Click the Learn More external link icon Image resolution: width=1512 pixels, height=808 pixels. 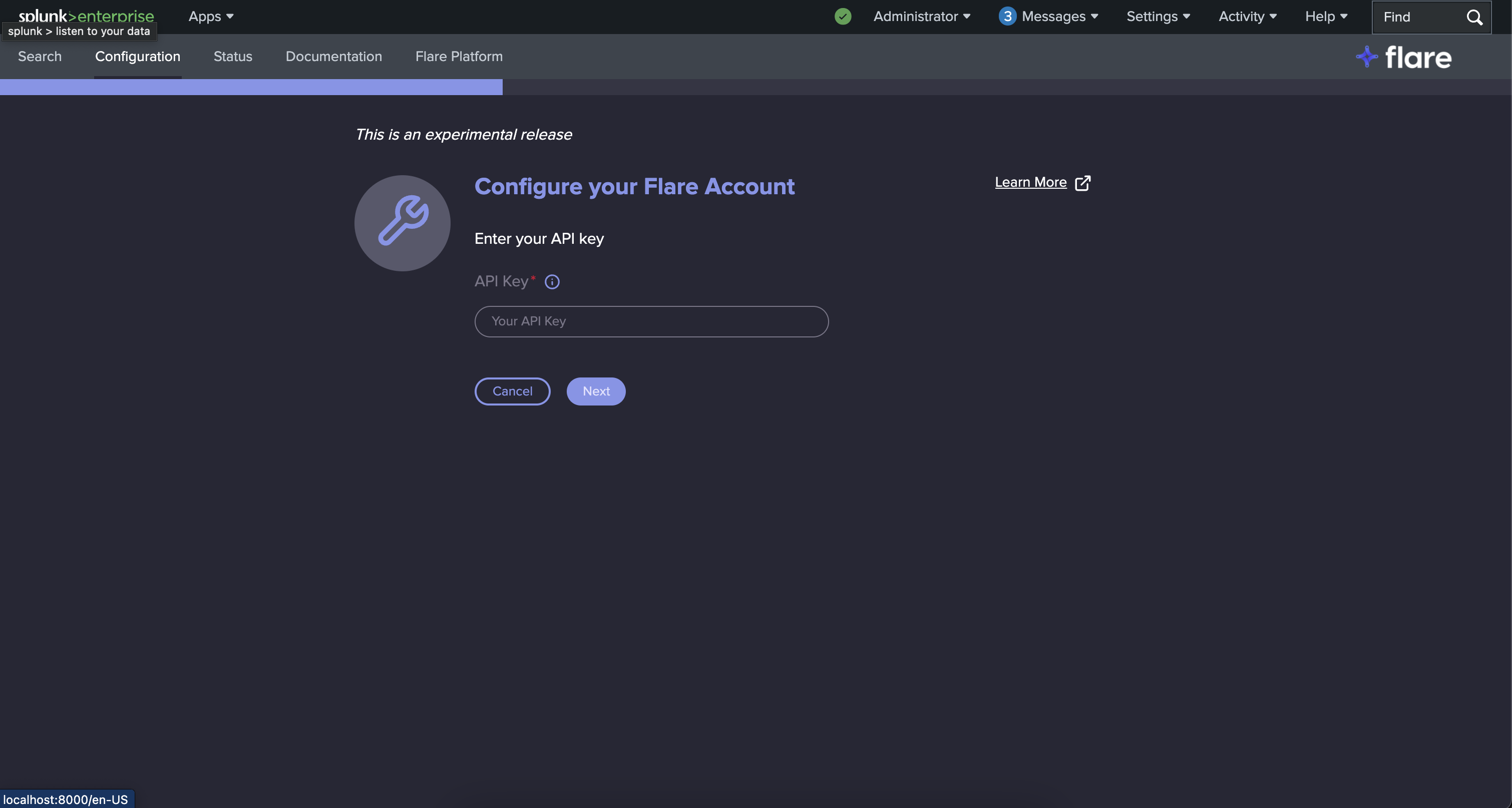tap(1082, 183)
